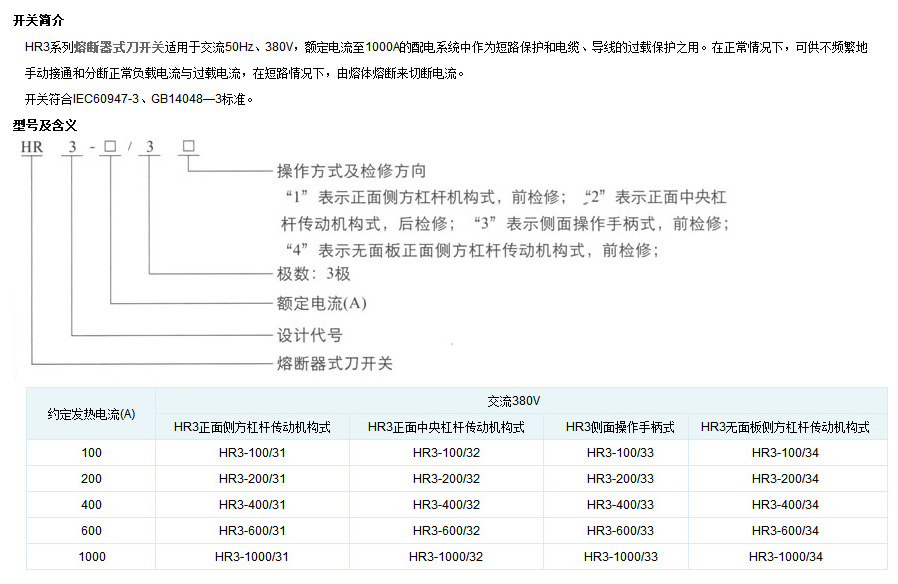Click the HR3-200/32 table cell
Screen dimensions: 898x584
(446, 479)
